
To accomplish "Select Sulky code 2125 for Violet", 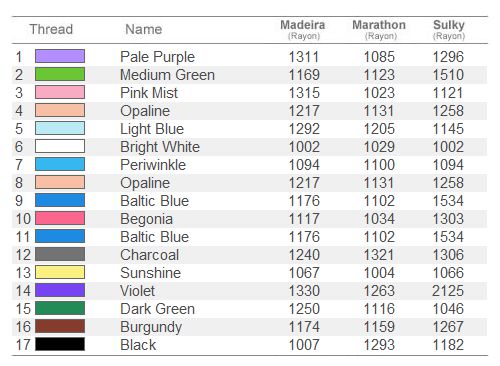I will pyautogui.click(x=448, y=291).
